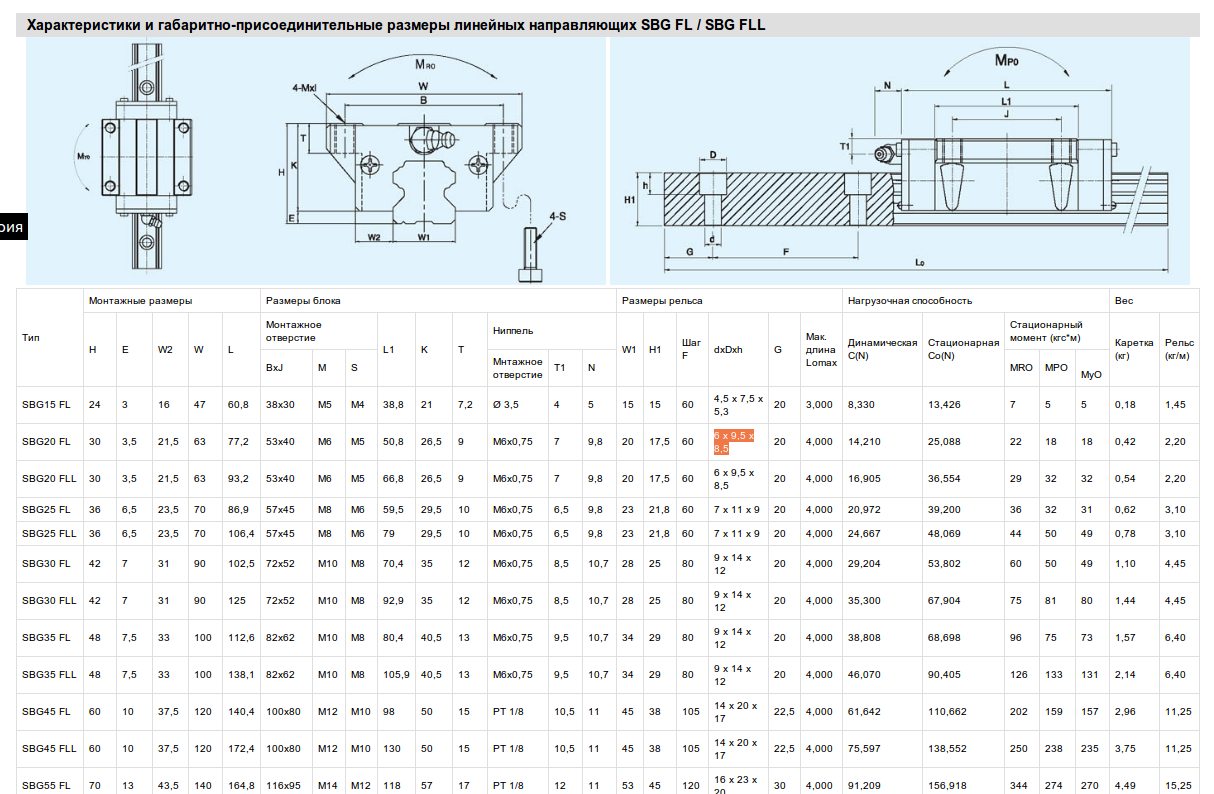Screen dimensions: 1214x794
Task: Click the 'SBG55 FL' row label
Action: coord(46,786)
